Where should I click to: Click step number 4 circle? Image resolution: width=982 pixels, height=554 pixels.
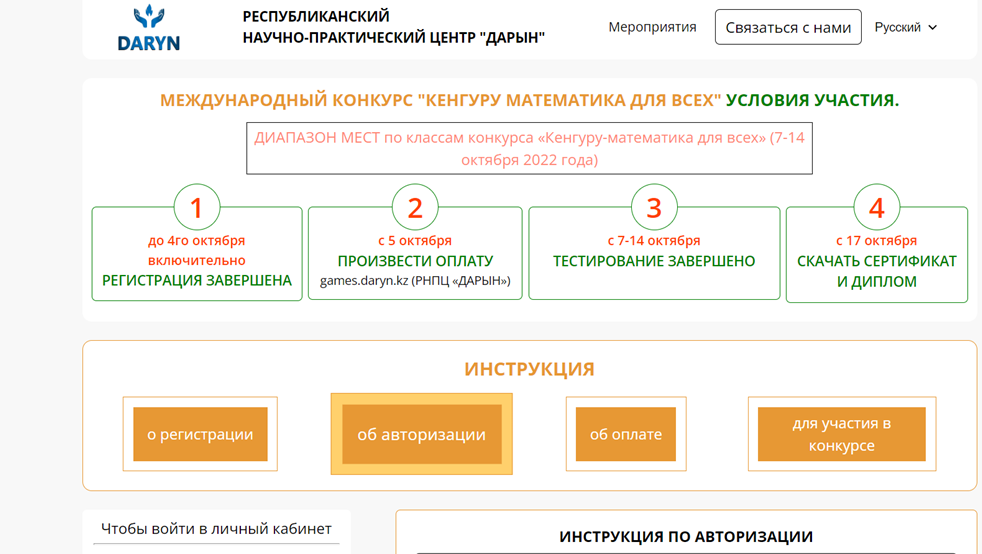click(876, 207)
